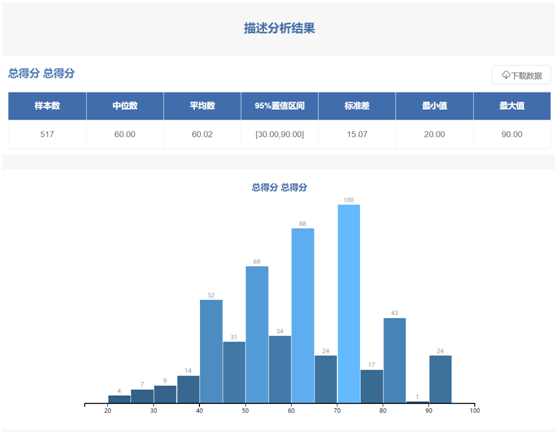Click the 最大值 column header
Screen dimensions: 557x434
click(512, 106)
